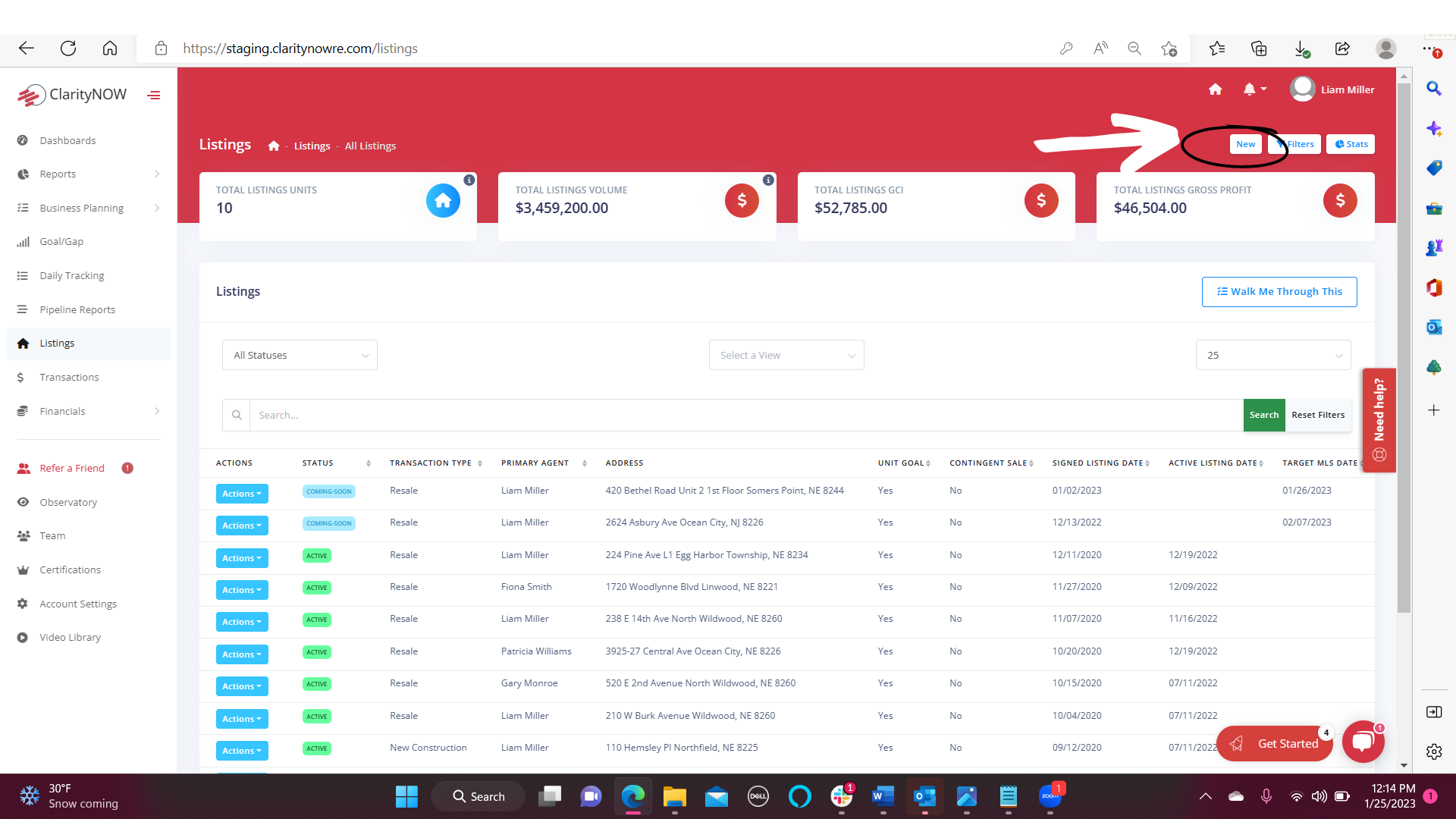Open Daily Tracking in sidebar

coord(72,275)
